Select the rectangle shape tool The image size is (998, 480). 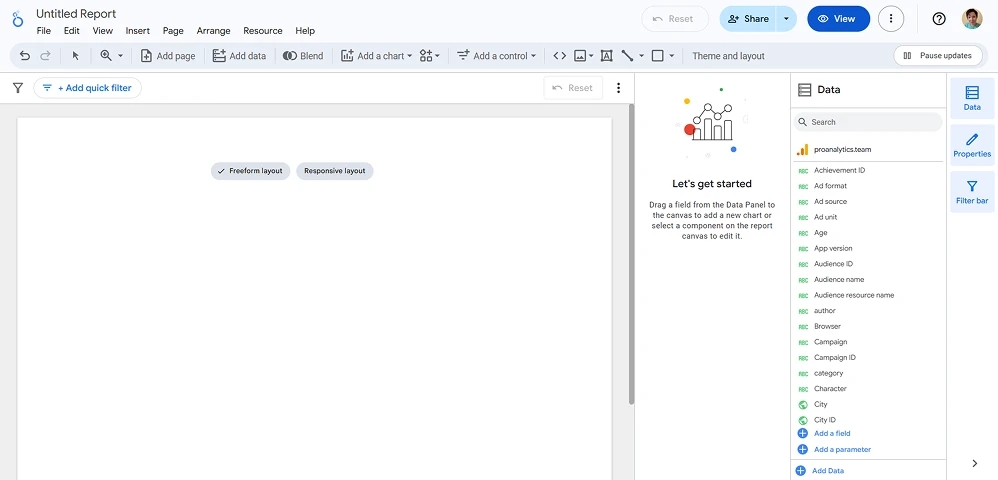[658, 56]
